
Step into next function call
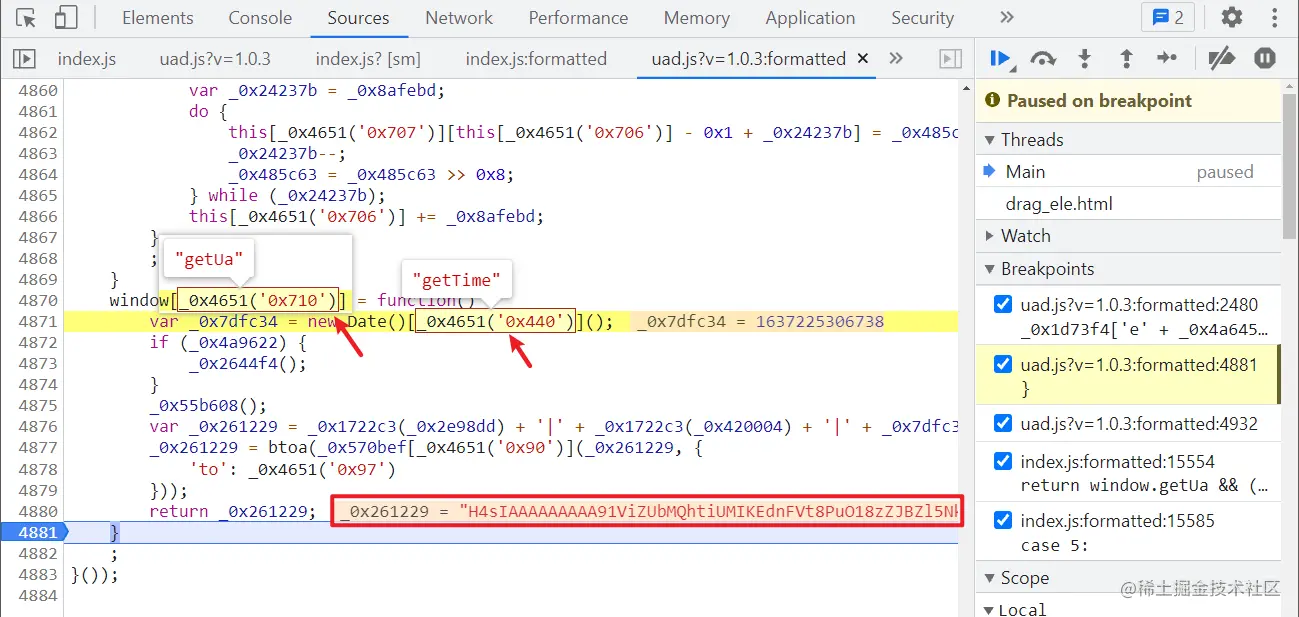[1084, 59]
